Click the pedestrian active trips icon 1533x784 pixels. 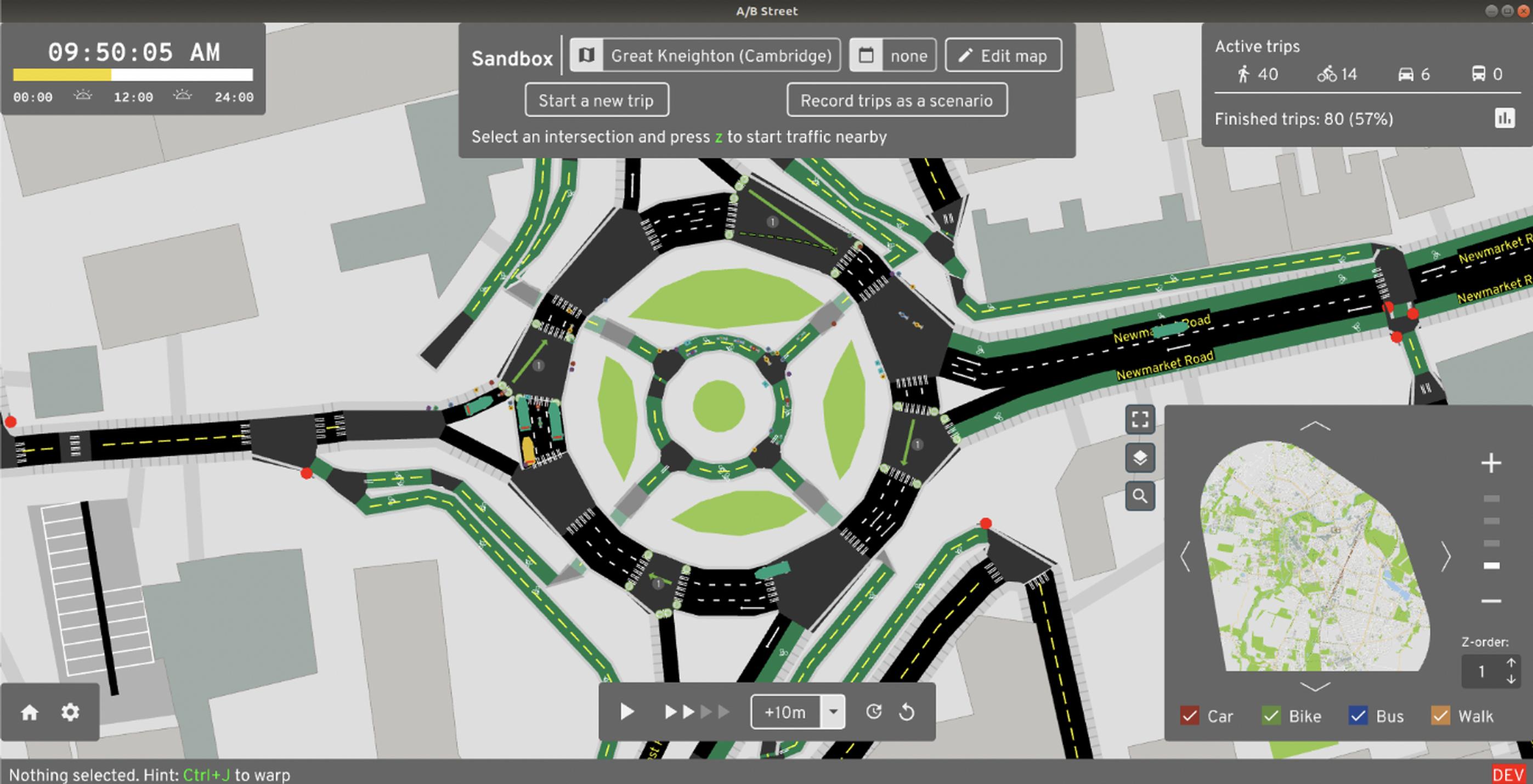pyautogui.click(x=1243, y=75)
